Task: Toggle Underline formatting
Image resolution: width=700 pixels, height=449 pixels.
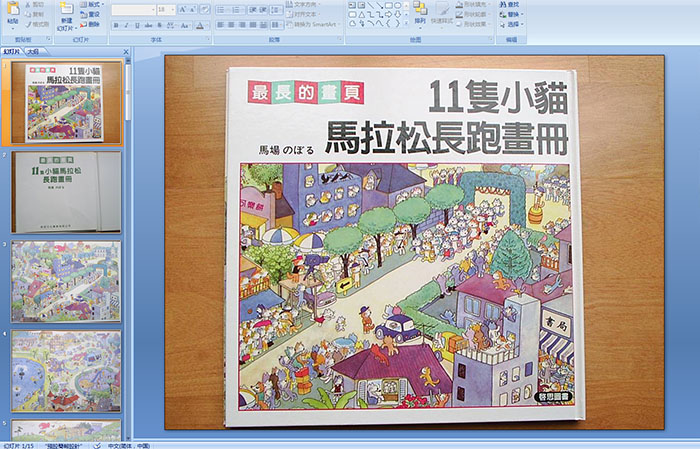Action: [137, 25]
